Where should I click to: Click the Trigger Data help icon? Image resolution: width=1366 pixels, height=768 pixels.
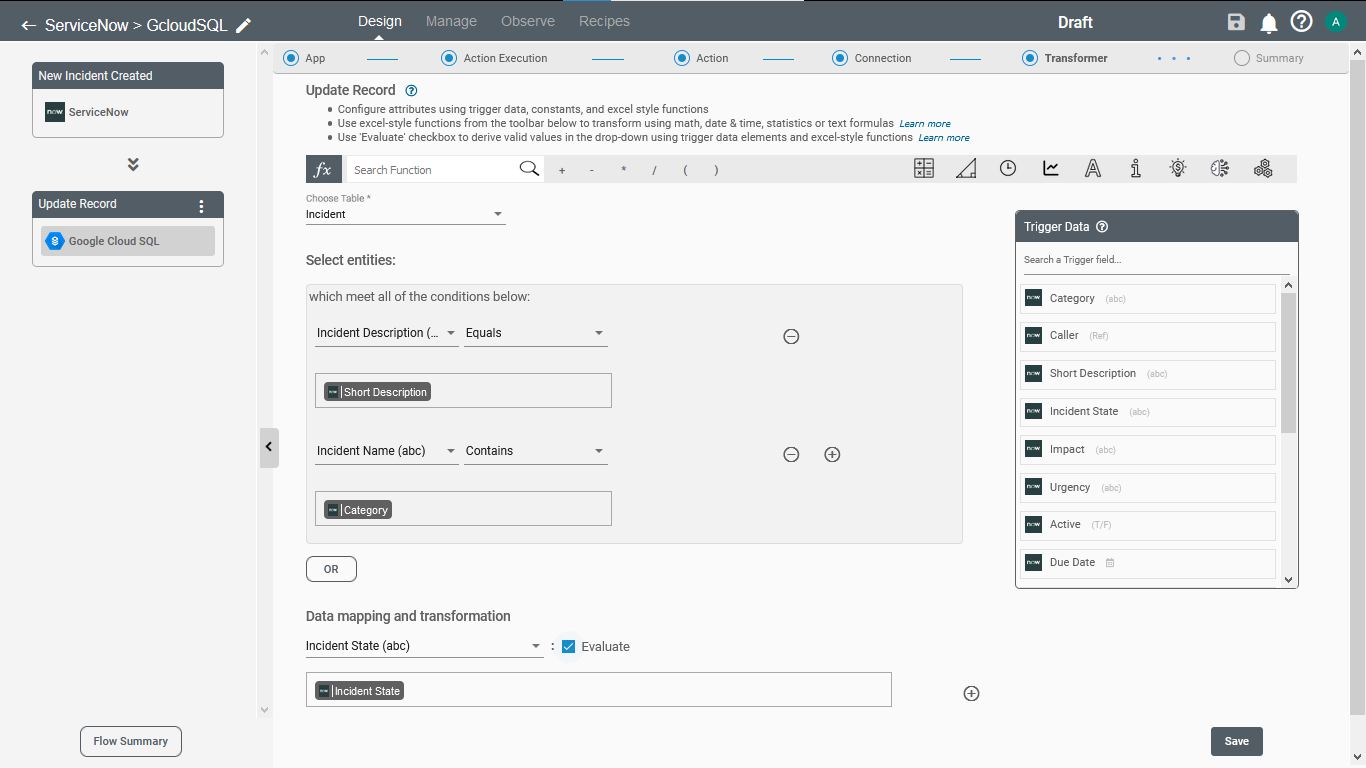(x=1102, y=227)
